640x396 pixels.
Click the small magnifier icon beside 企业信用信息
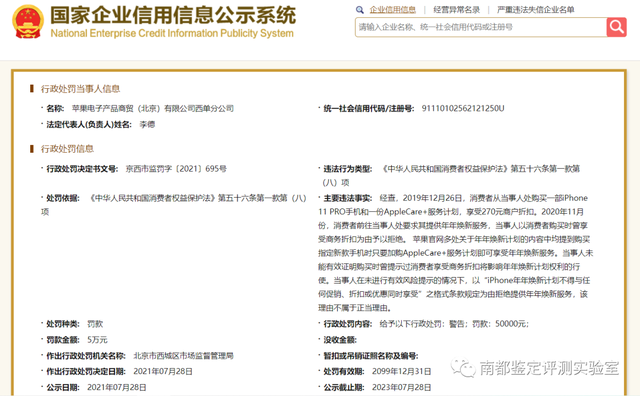point(360,10)
